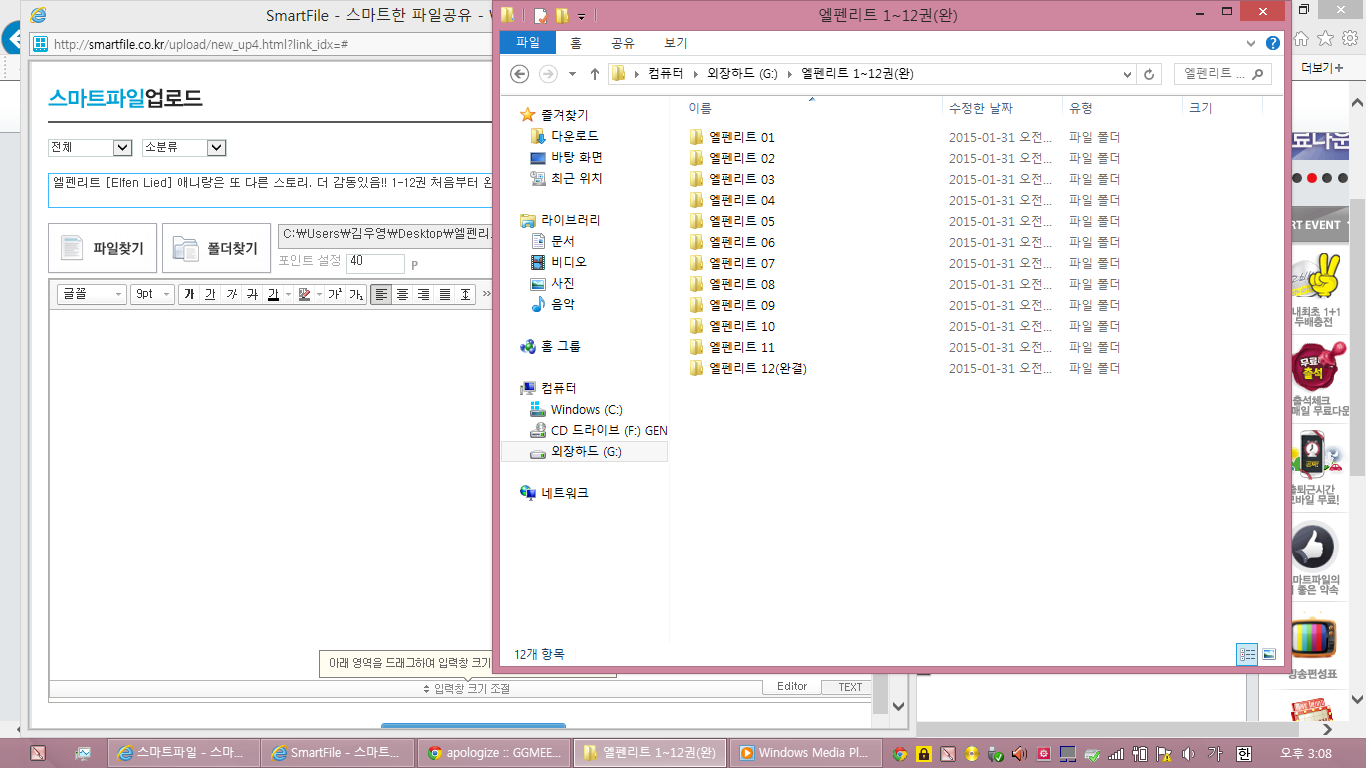1366x768 pixels.
Task: Click the 파일찾기 button
Action: 102,248
